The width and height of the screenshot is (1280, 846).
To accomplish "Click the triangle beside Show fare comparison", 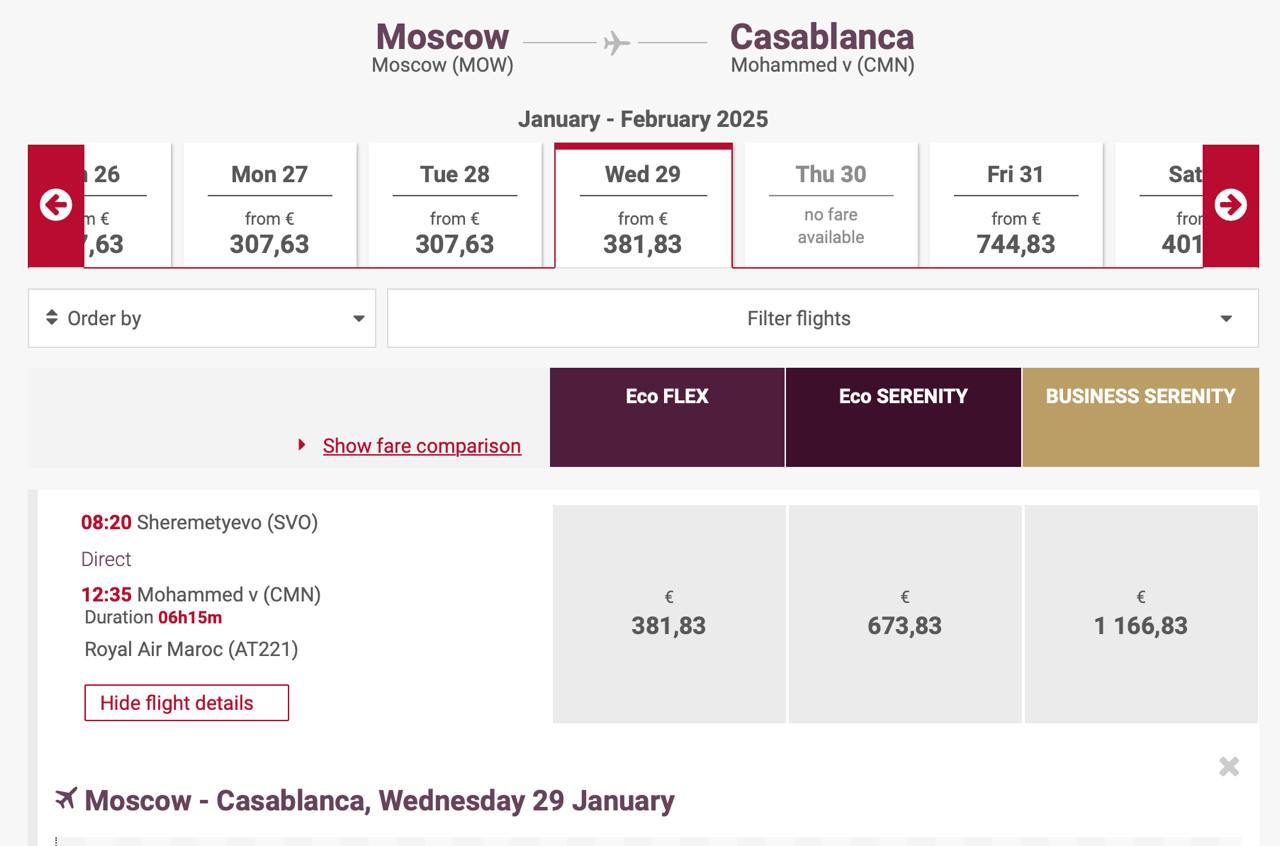I will pyautogui.click(x=302, y=445).
